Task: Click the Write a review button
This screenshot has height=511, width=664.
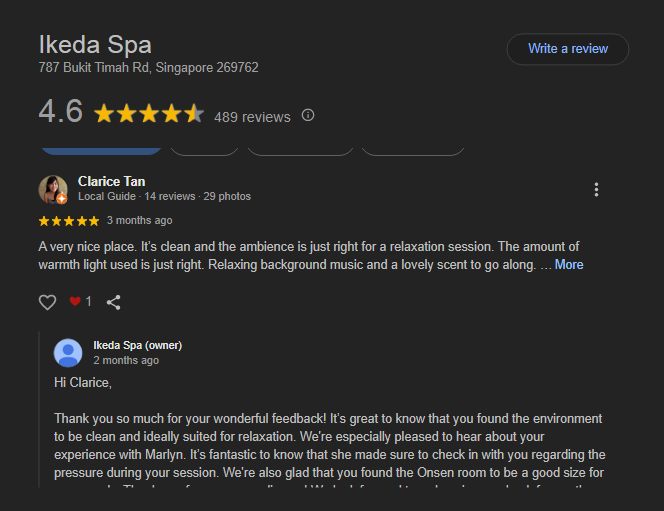Action: click(x=567, y=49)
